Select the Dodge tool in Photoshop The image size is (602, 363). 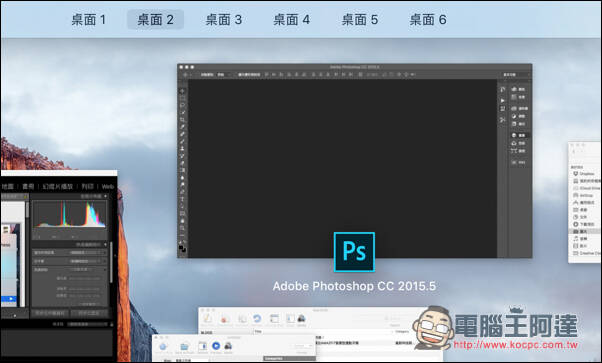[x=182, y=185]
